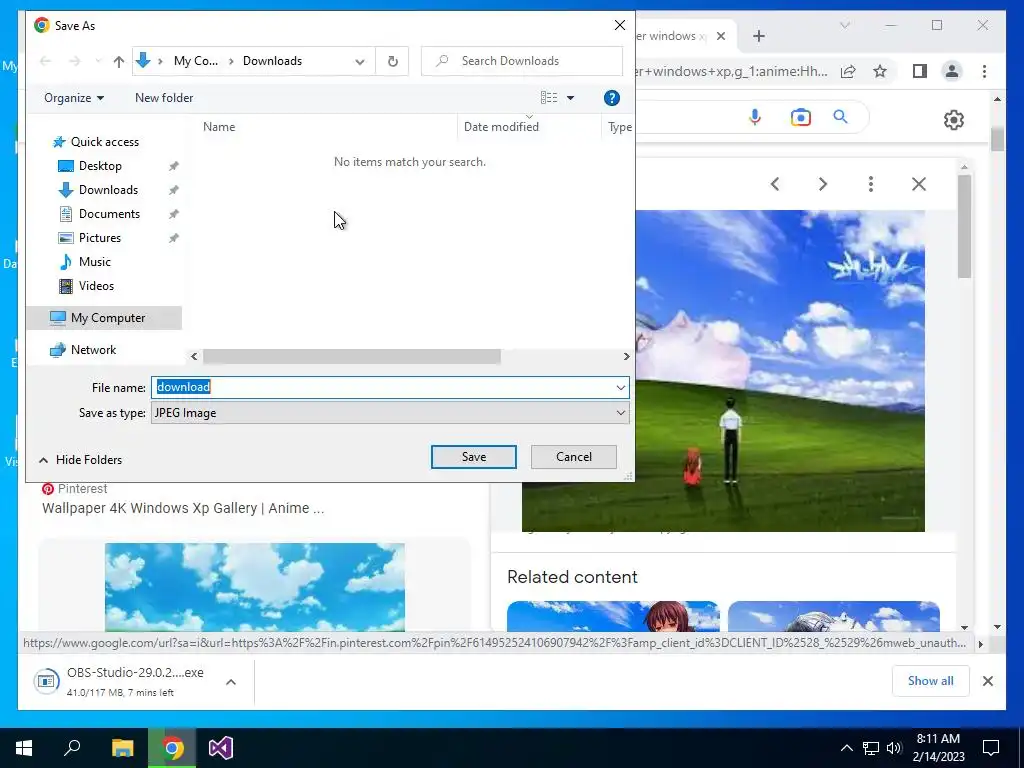Image resolution: width=1024 pixels, height=768 pixels.
Task: Cancel the Save As dialog
Action: pos(573,457)
